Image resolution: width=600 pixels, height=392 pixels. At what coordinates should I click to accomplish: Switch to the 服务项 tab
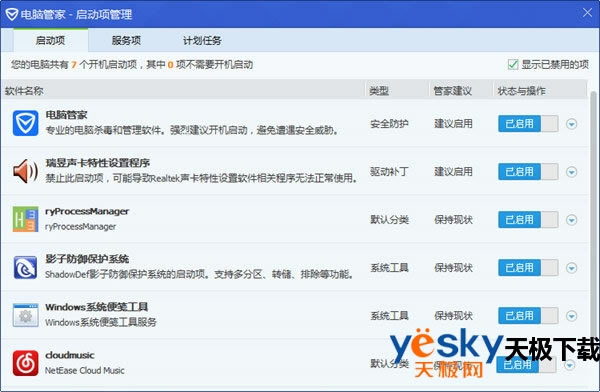pos(126,40)
